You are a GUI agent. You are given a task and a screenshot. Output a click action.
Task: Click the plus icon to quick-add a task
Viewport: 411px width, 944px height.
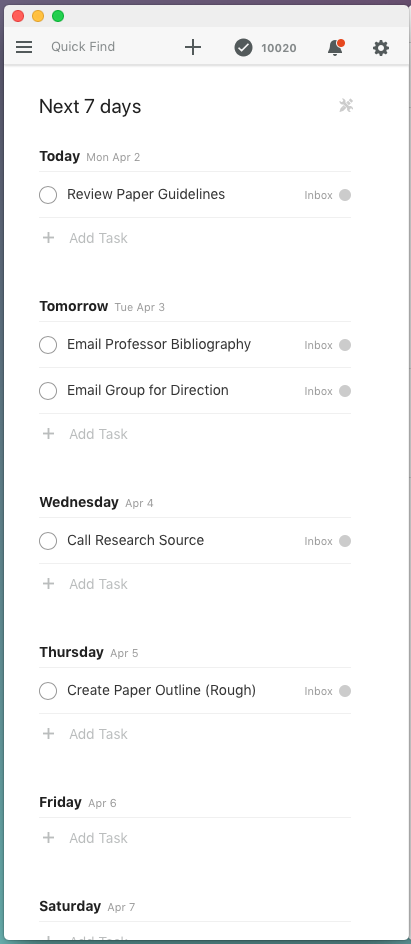(x=193, y=47)
